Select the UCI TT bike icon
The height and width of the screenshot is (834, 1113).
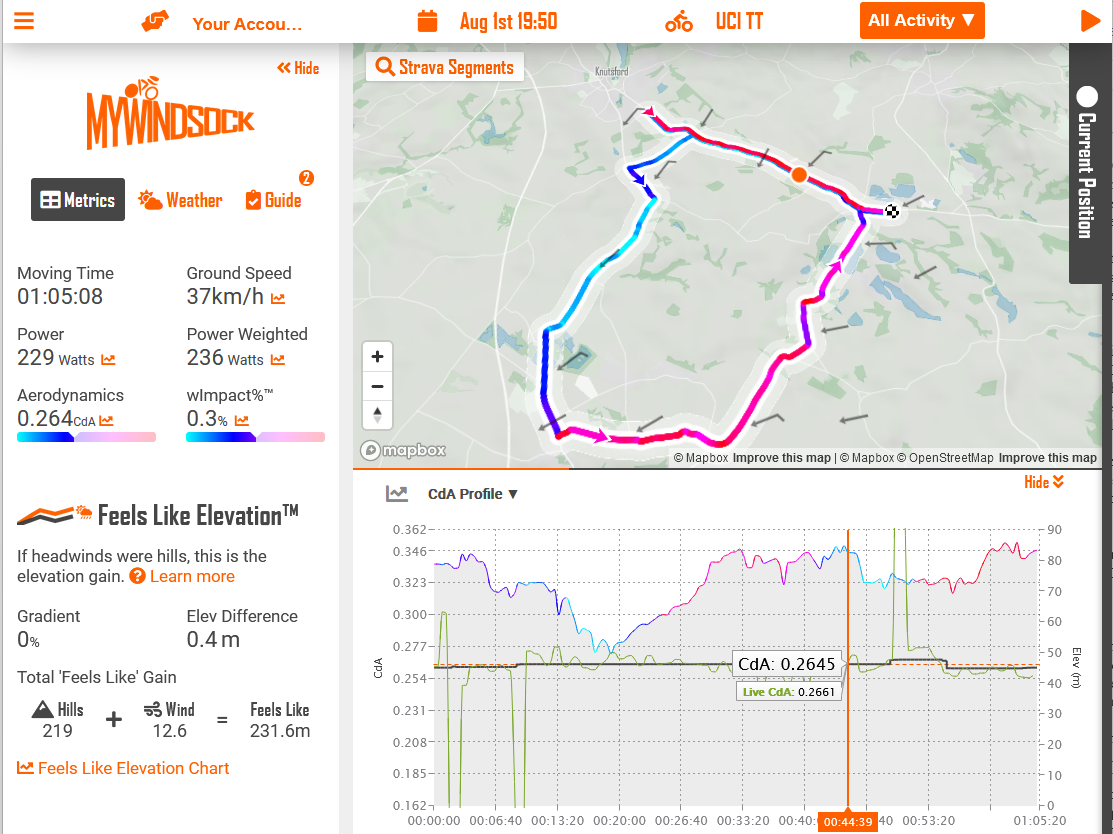(680, 20)
